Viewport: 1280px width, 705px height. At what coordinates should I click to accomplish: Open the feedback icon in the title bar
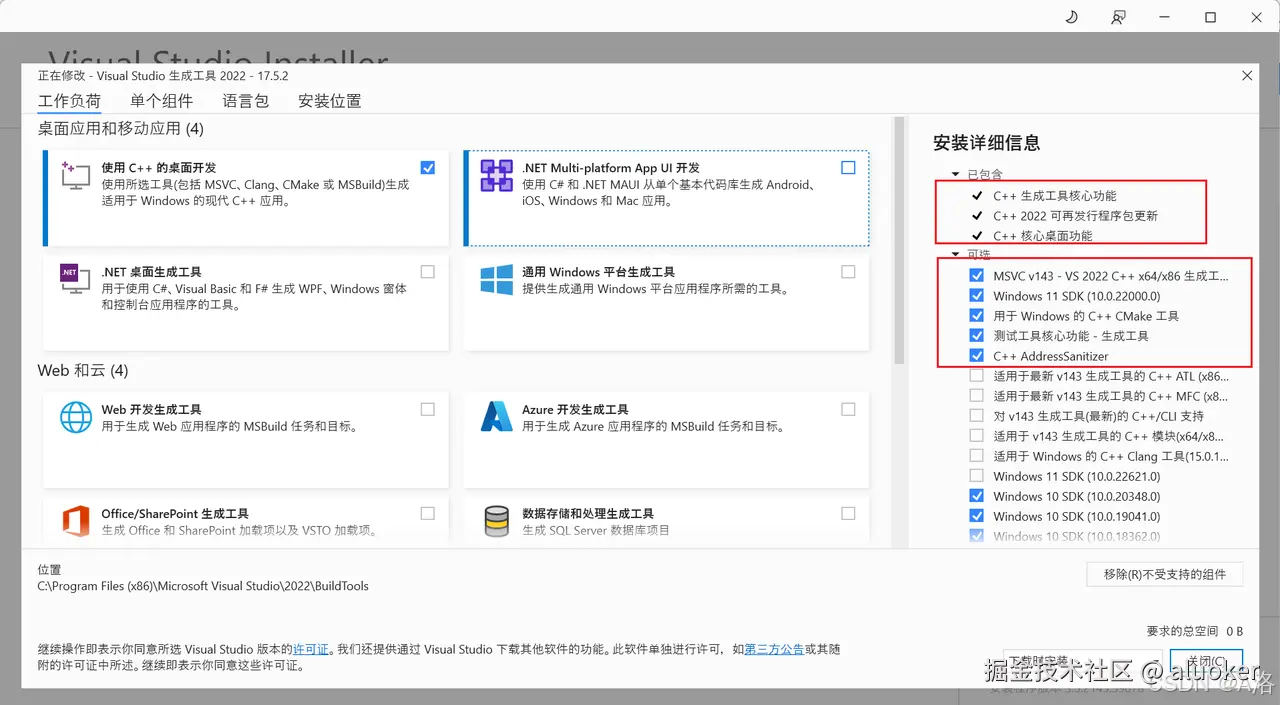pos(1118,17)
